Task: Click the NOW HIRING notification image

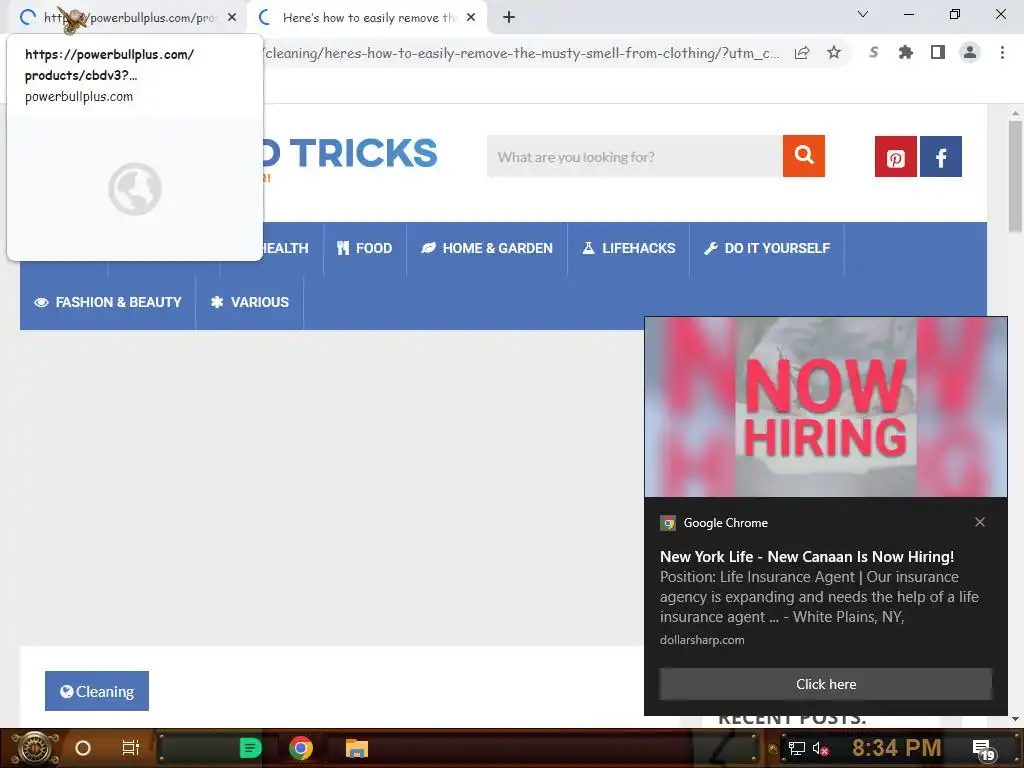Action: pyautogui.click(x=825, y=408)
